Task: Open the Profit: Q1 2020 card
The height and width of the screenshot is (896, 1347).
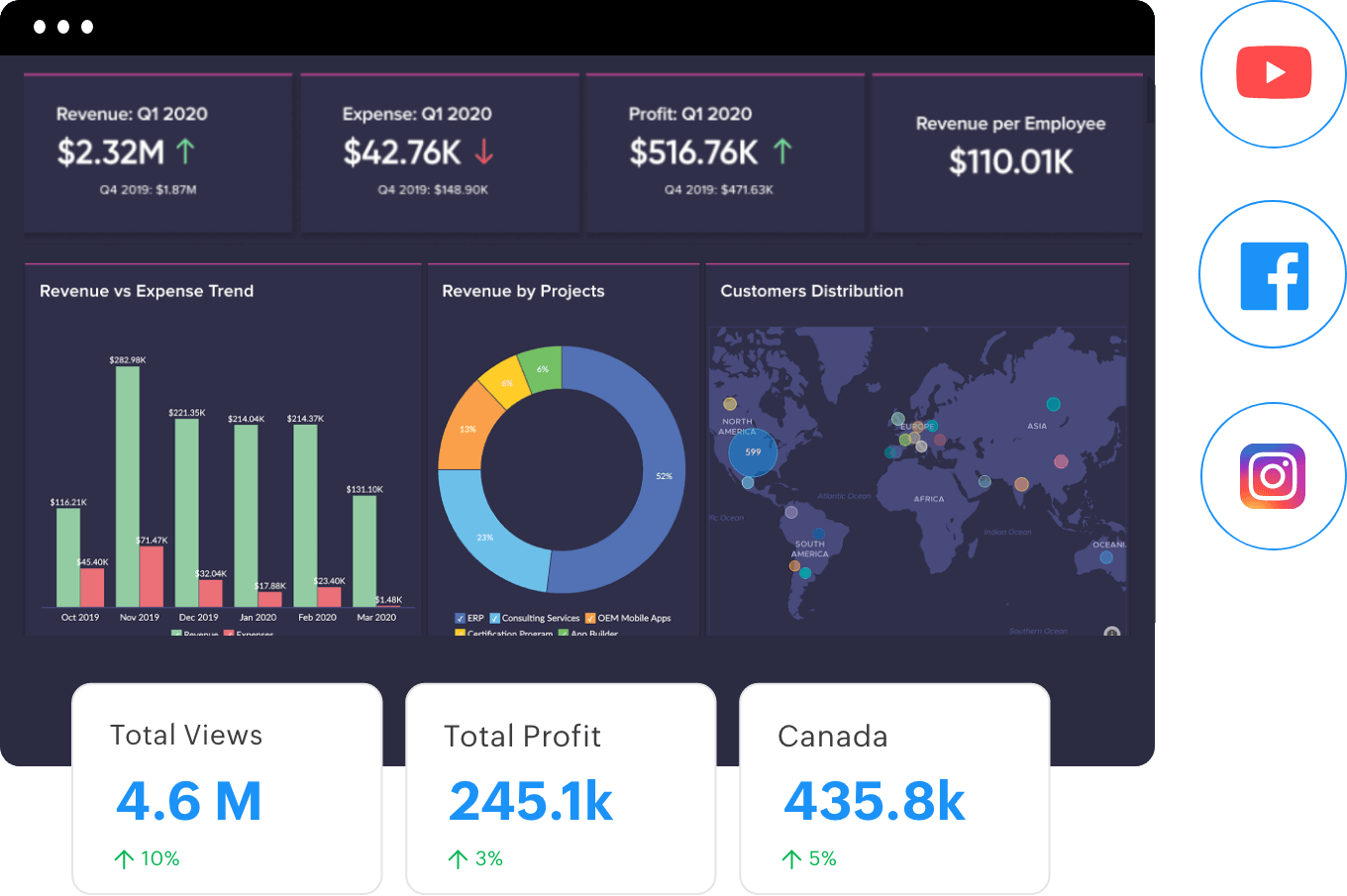Action: (x=725, y=153)
